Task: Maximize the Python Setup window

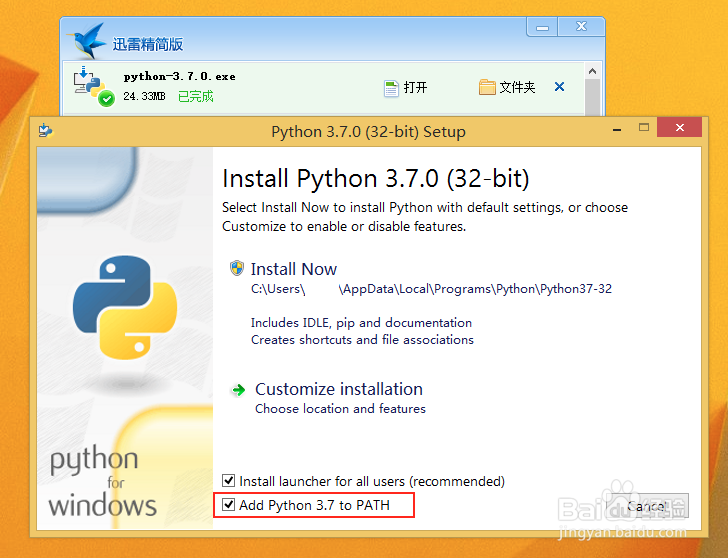Action: point(644,128)
